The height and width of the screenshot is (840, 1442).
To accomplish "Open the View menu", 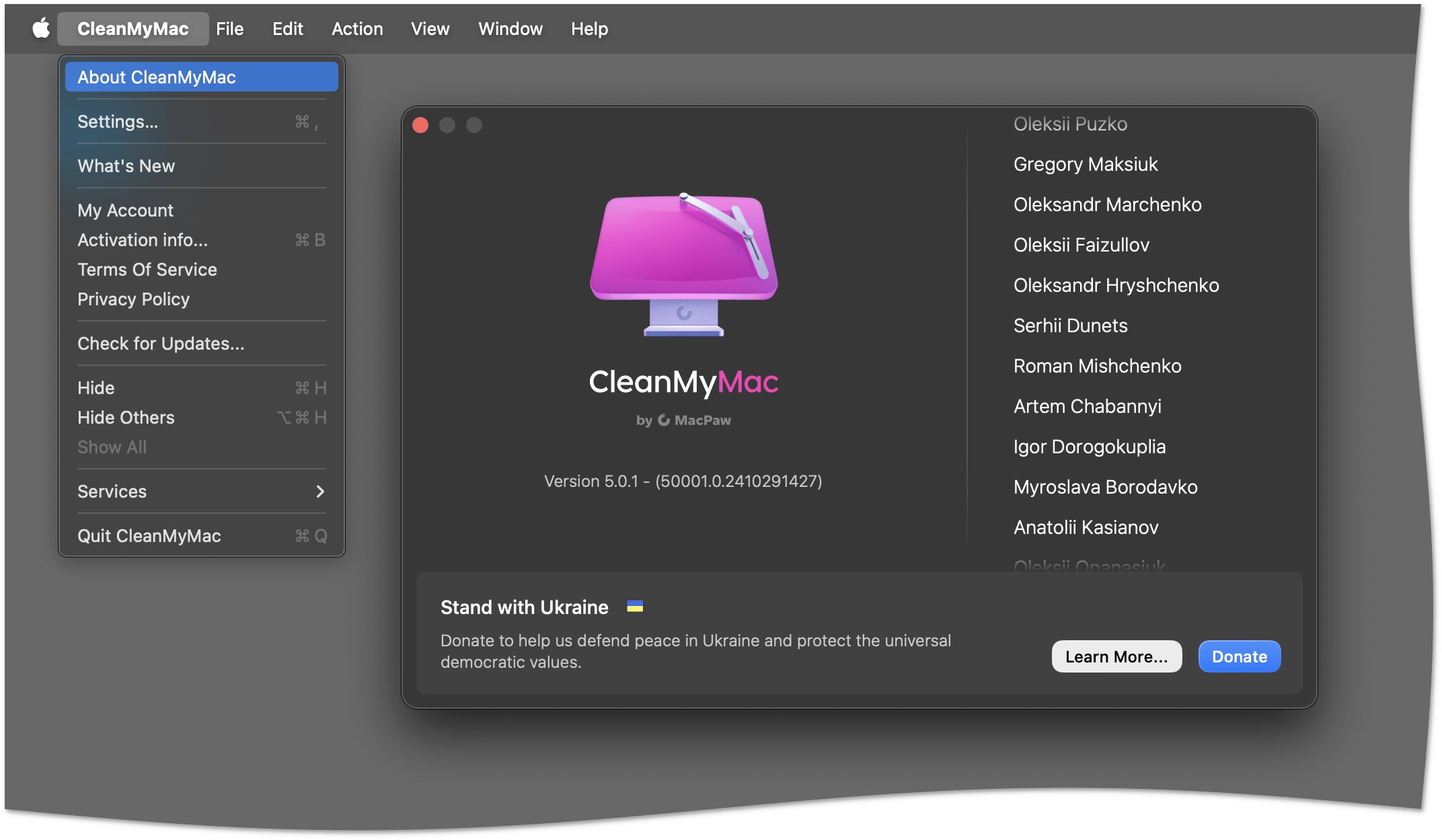I will (x=430, y=29).
